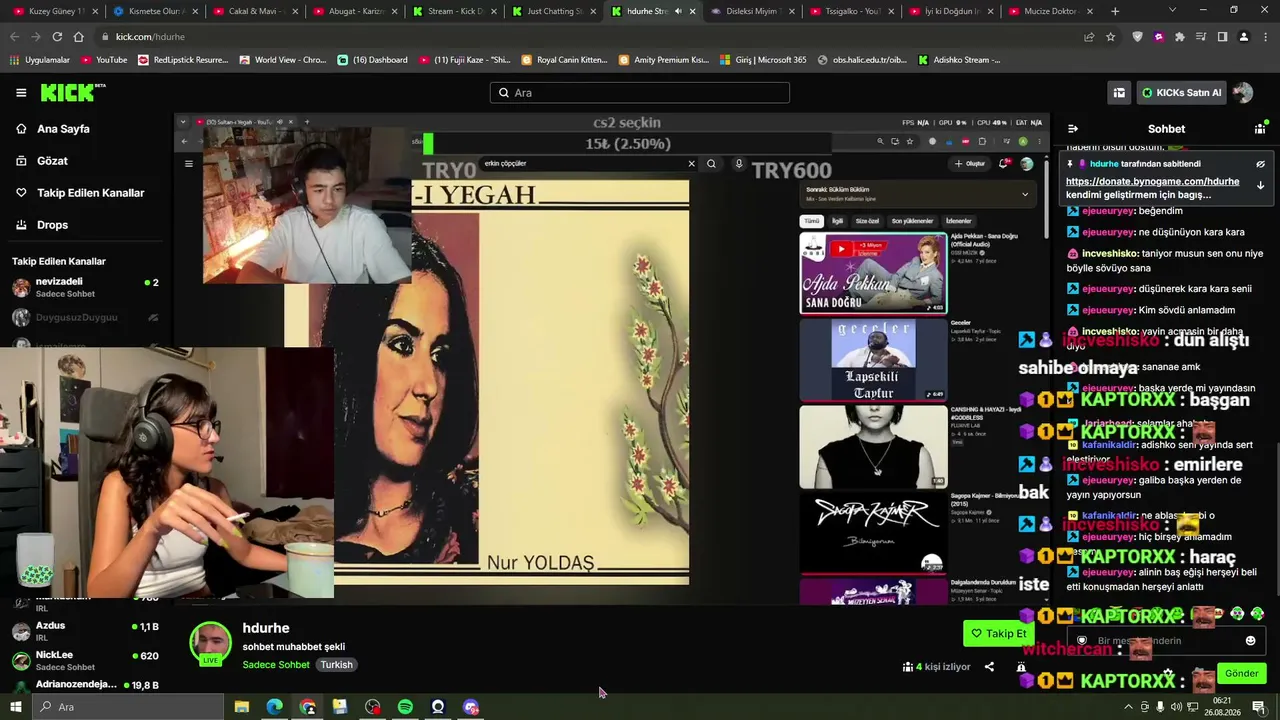Screen dimensions: 1280x720
Task: Open Takip Edilen Kanallar in the sidebar
Action: pyautogui.click(x=90, y=193)
